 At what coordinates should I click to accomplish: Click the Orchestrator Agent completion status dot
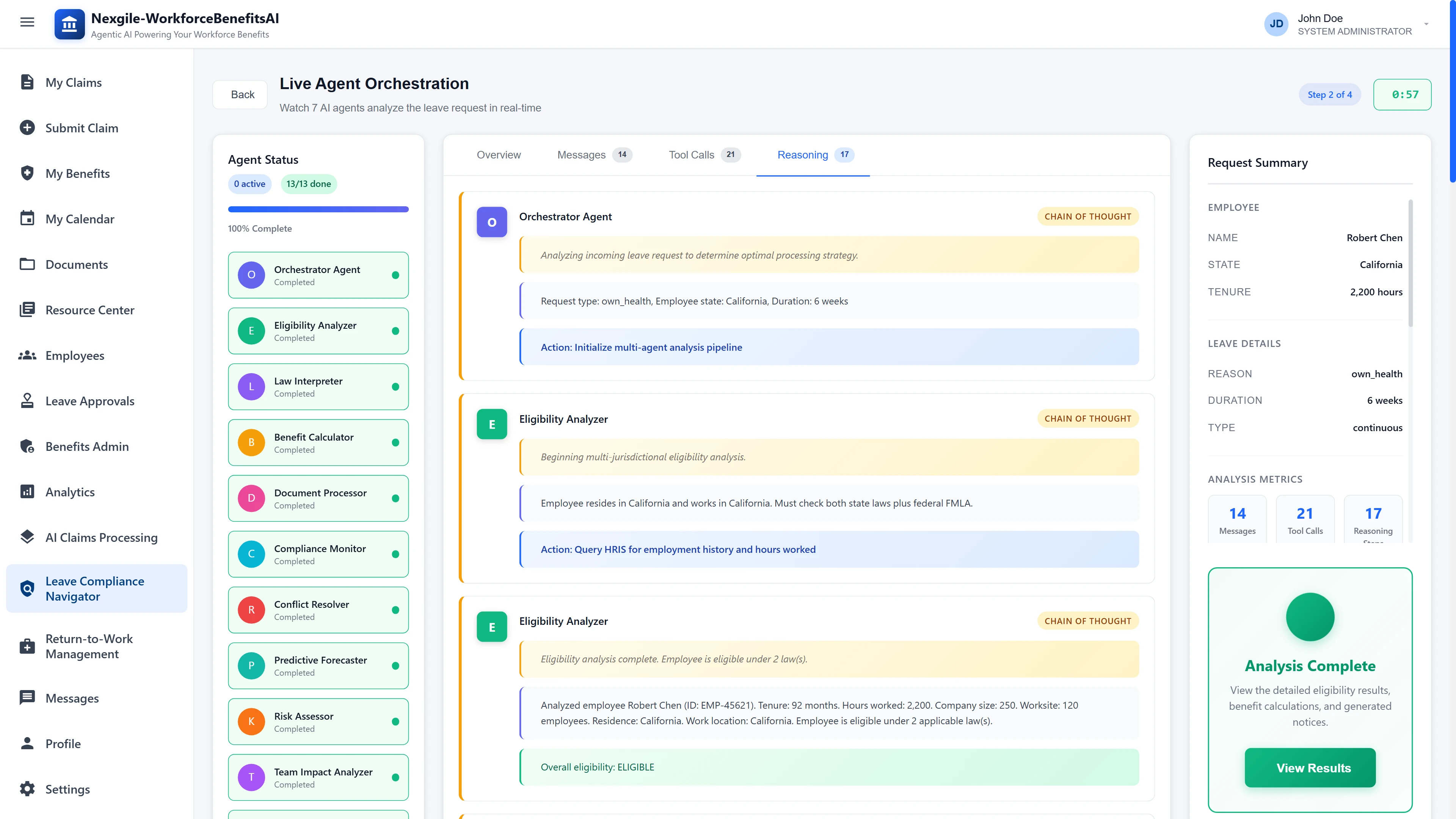(x=395, y=275)
